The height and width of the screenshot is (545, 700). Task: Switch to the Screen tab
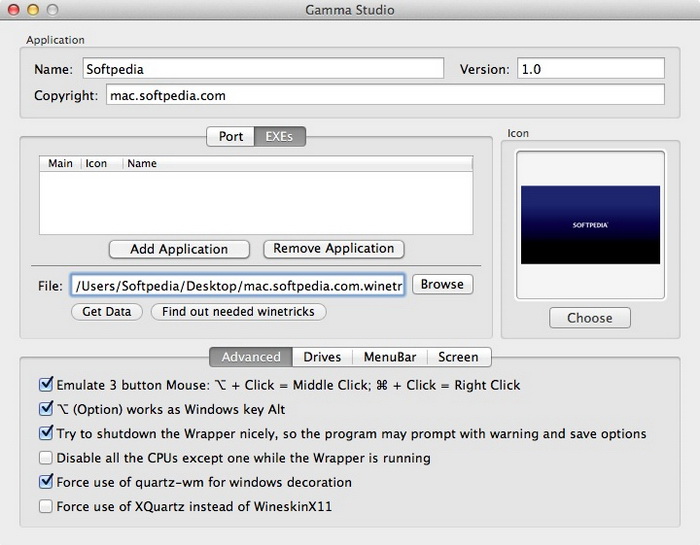click(x=458, y=357)
